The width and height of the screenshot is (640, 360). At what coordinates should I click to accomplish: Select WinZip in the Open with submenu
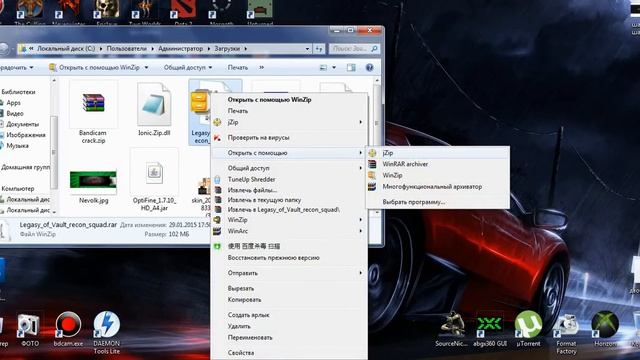pyautogui.click(x=438, y=175)
